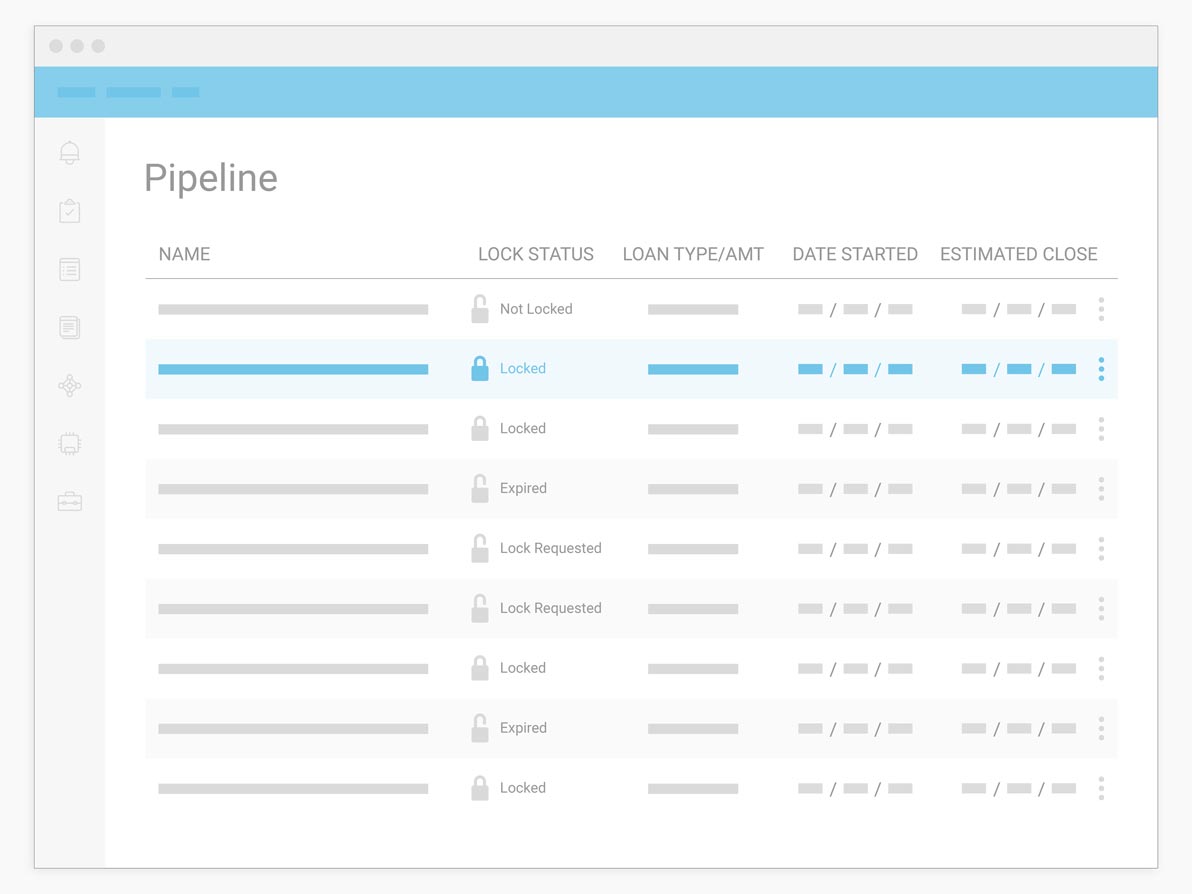
Task: Select the second Lock Requested status text
Action: pos(550,608)
